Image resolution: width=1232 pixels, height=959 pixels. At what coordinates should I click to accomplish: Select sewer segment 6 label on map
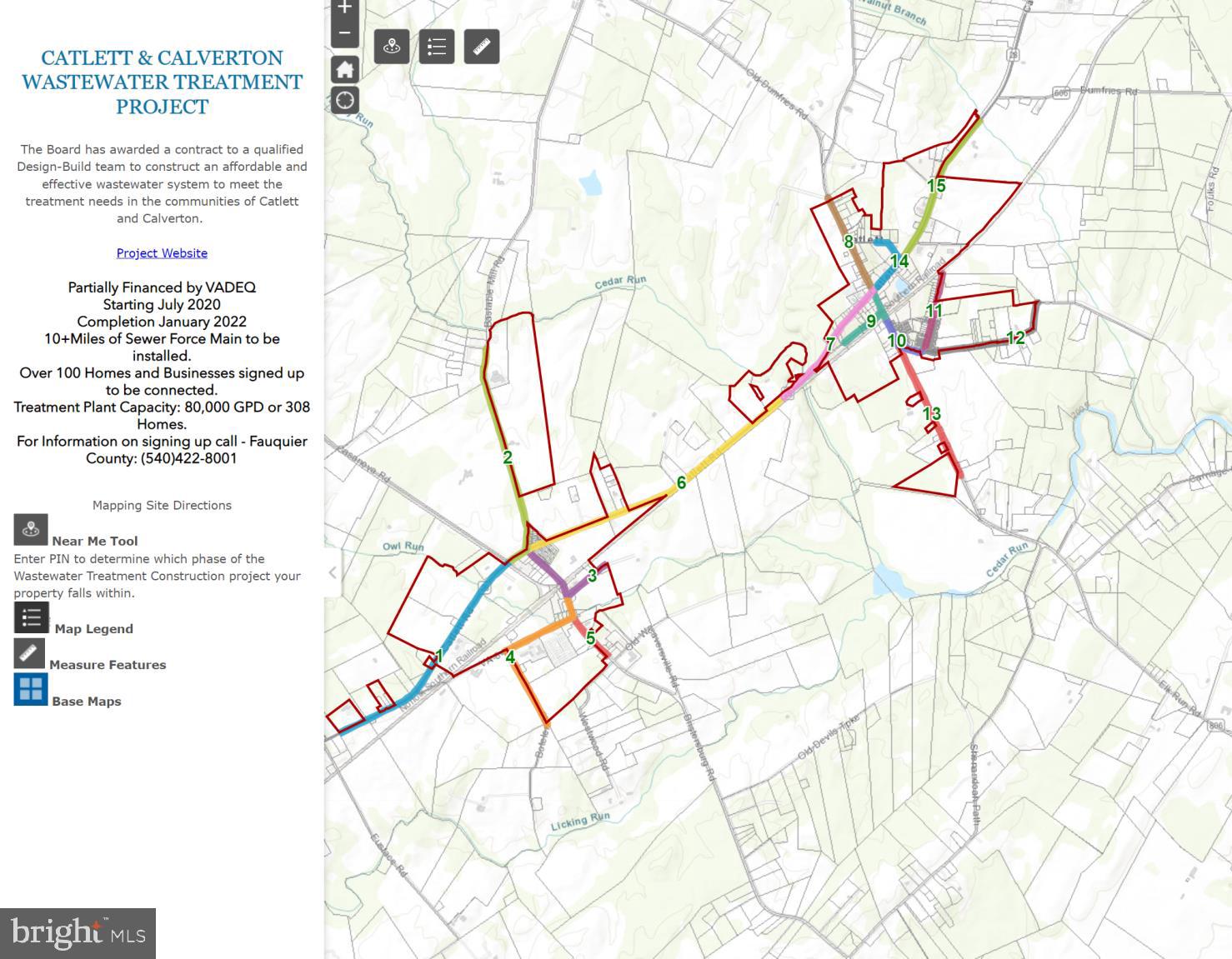tap(681, 483)
